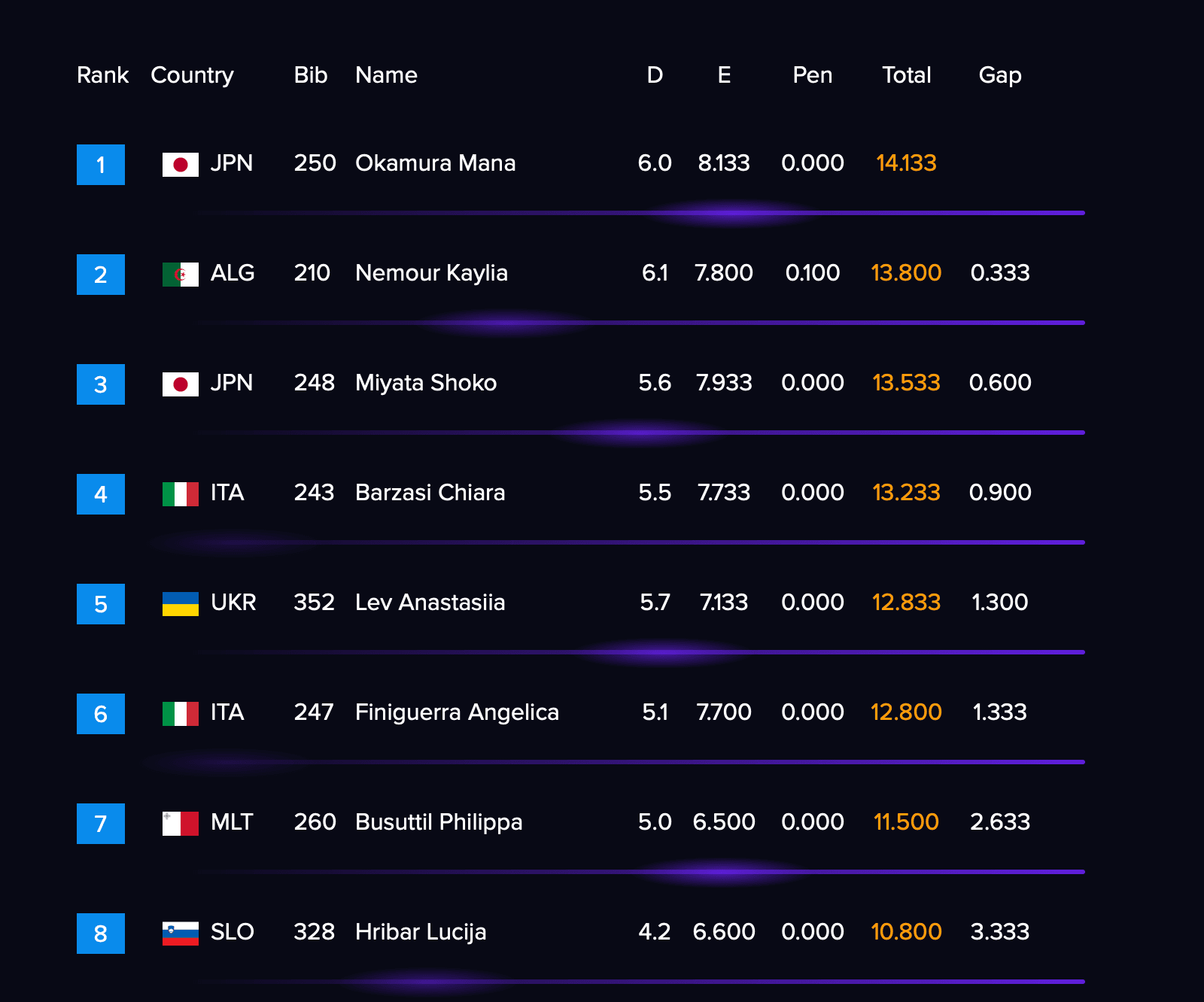
Task: Open Nemour Kaylia's athlete name
Action: [431, 273]
